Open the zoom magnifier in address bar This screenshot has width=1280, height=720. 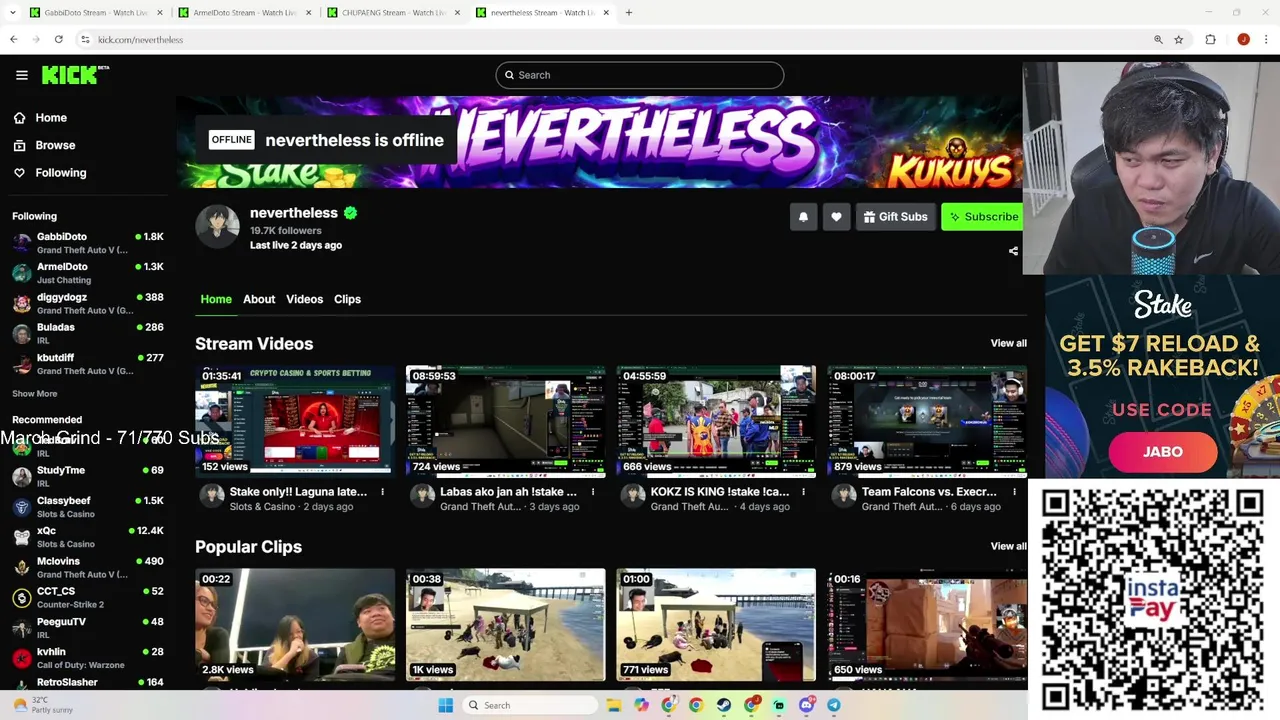point(1158,39)
